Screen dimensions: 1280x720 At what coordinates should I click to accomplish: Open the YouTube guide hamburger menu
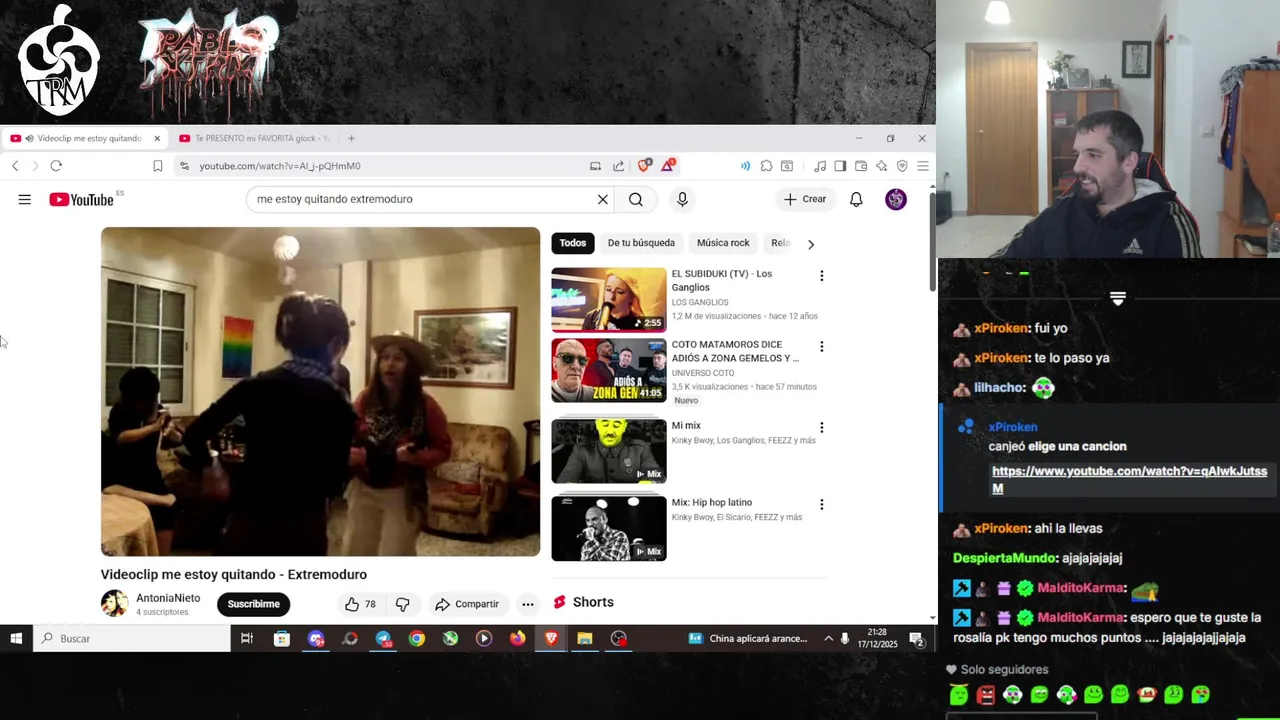(24, 199)
